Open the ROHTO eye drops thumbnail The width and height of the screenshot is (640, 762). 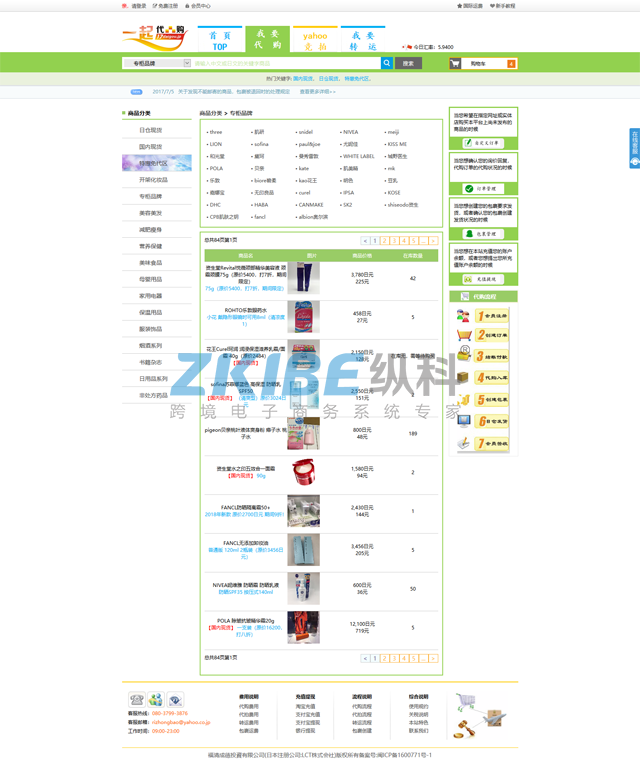304,317
